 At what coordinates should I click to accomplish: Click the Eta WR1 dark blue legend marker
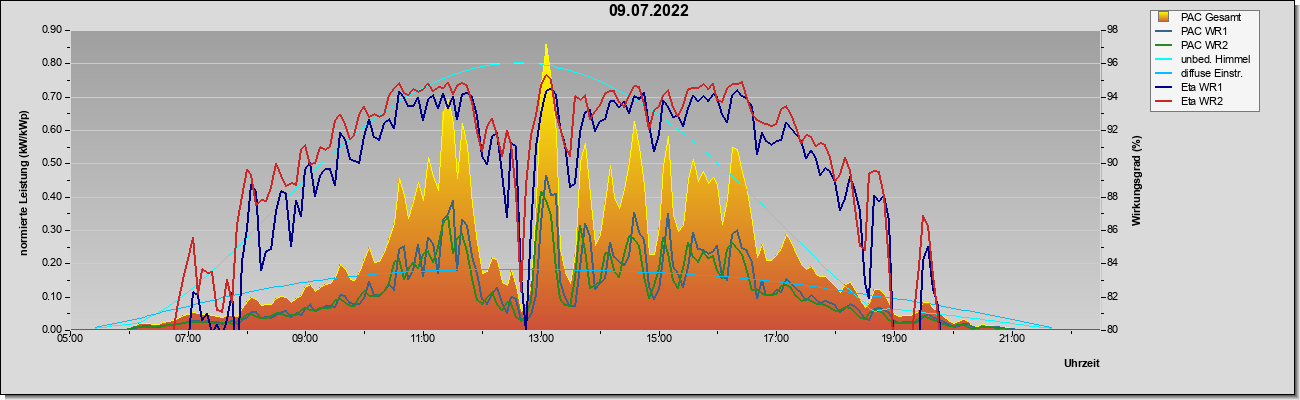pyautogui.click(x=1164, y=87)
